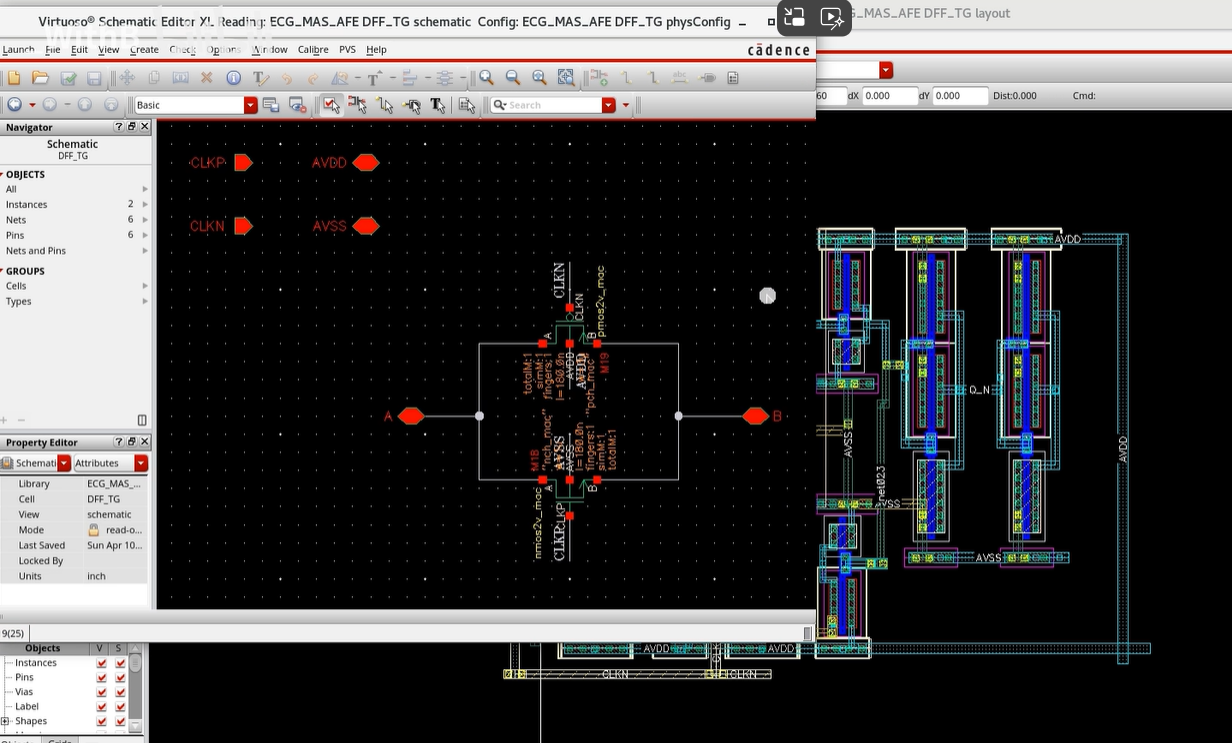Click the OBJECTS group header in Navigator
The height and width of the screenshot is (743, 1232).
click(25, 174)
